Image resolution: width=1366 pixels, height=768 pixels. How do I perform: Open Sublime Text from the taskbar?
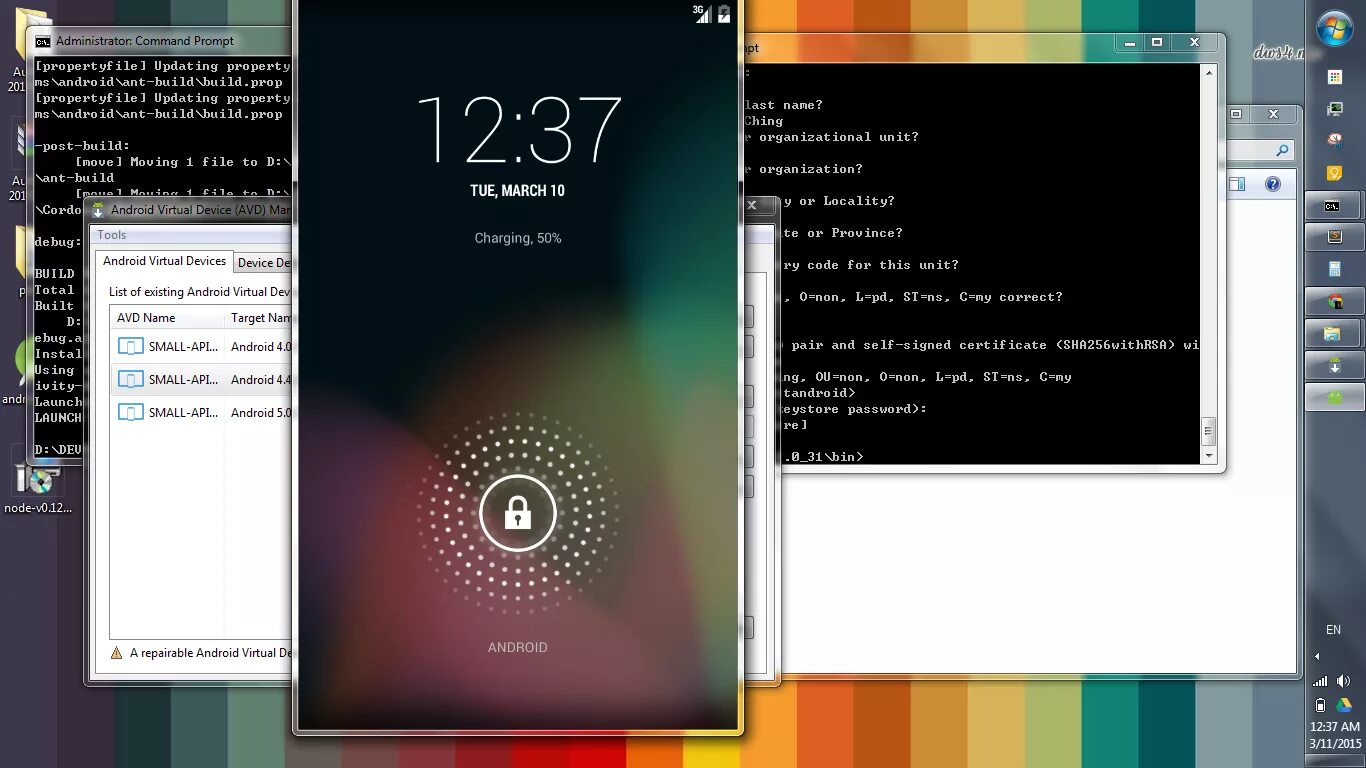(x=1333, y=237)
